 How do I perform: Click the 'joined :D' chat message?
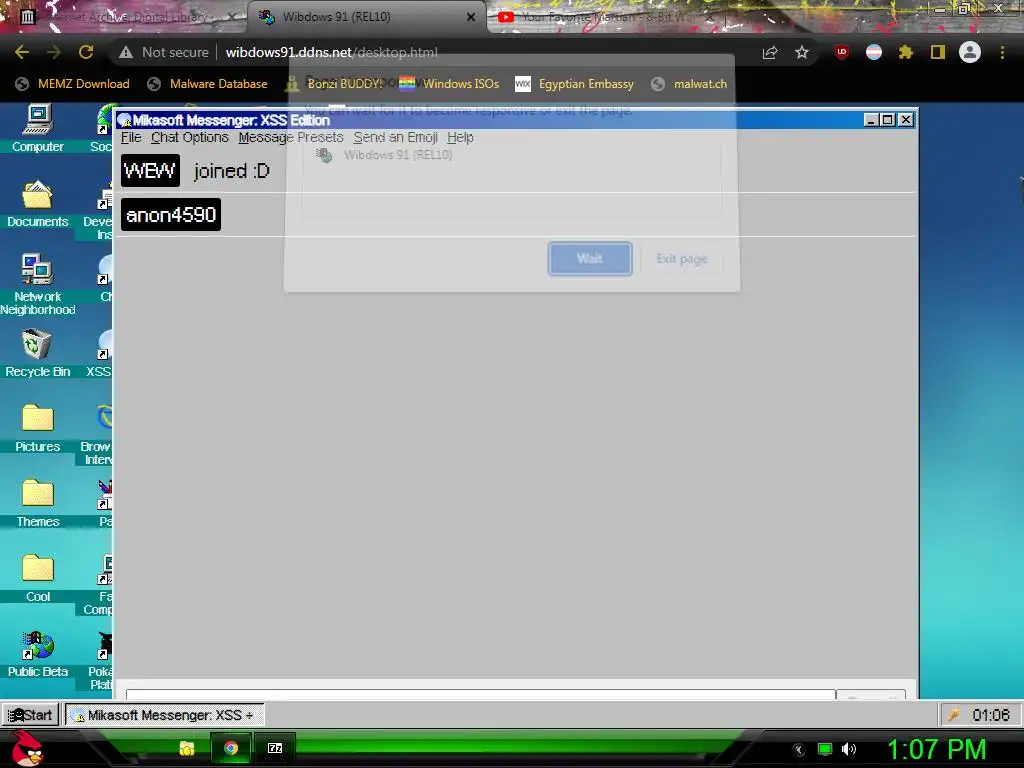point(232,171)
